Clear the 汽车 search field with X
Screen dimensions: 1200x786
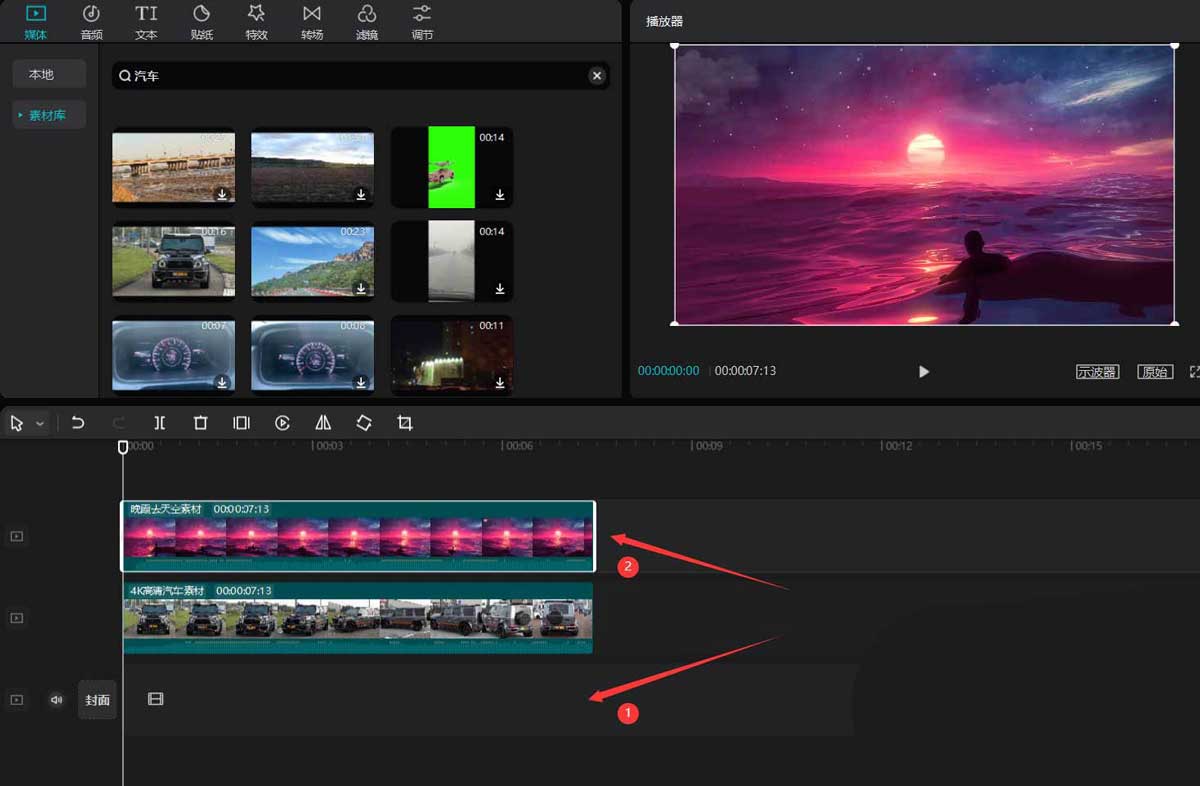tap(596, 75)
